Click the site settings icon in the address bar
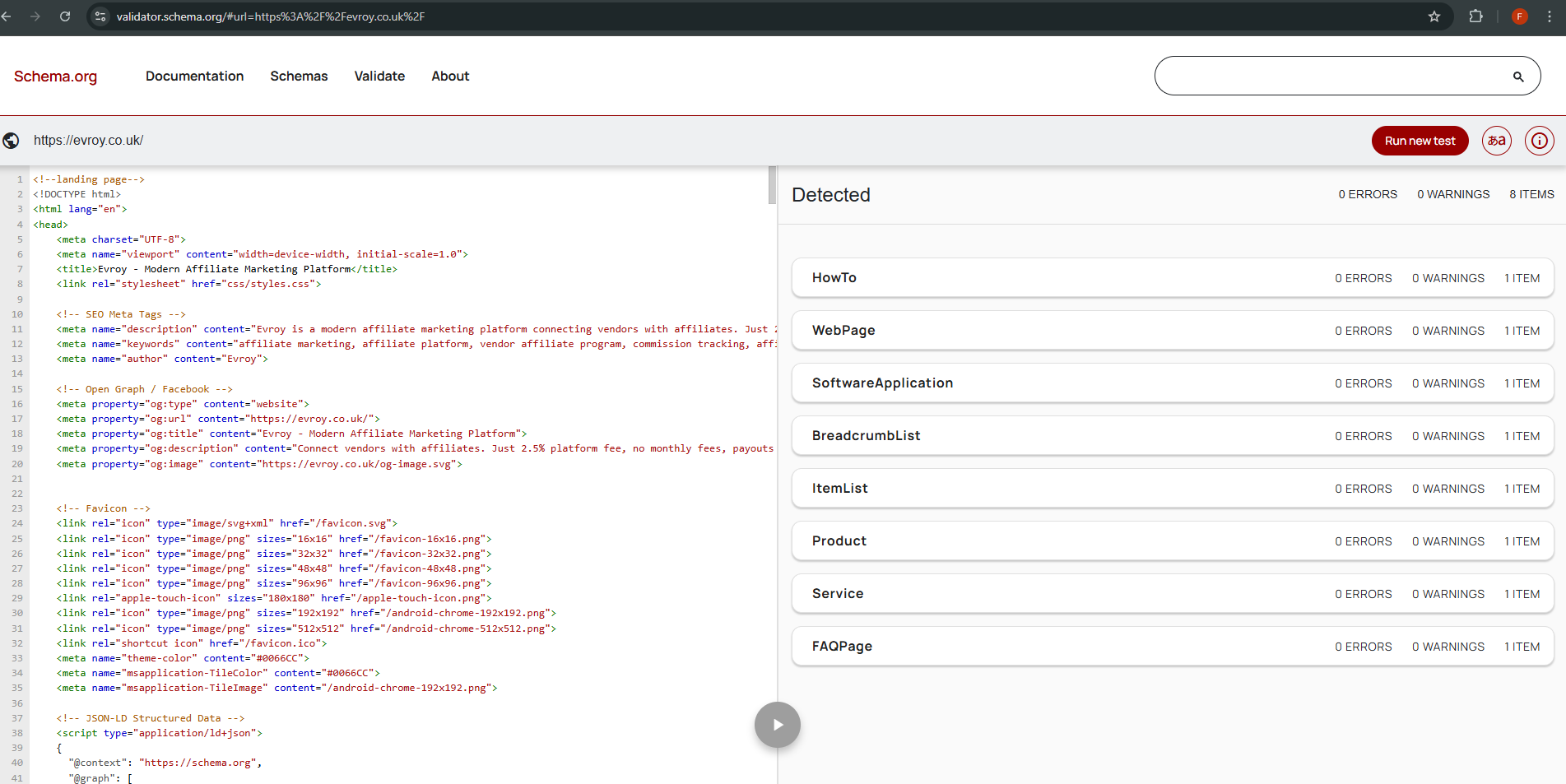The height and width of the screenshot is (784, 1566). [99, 16]
